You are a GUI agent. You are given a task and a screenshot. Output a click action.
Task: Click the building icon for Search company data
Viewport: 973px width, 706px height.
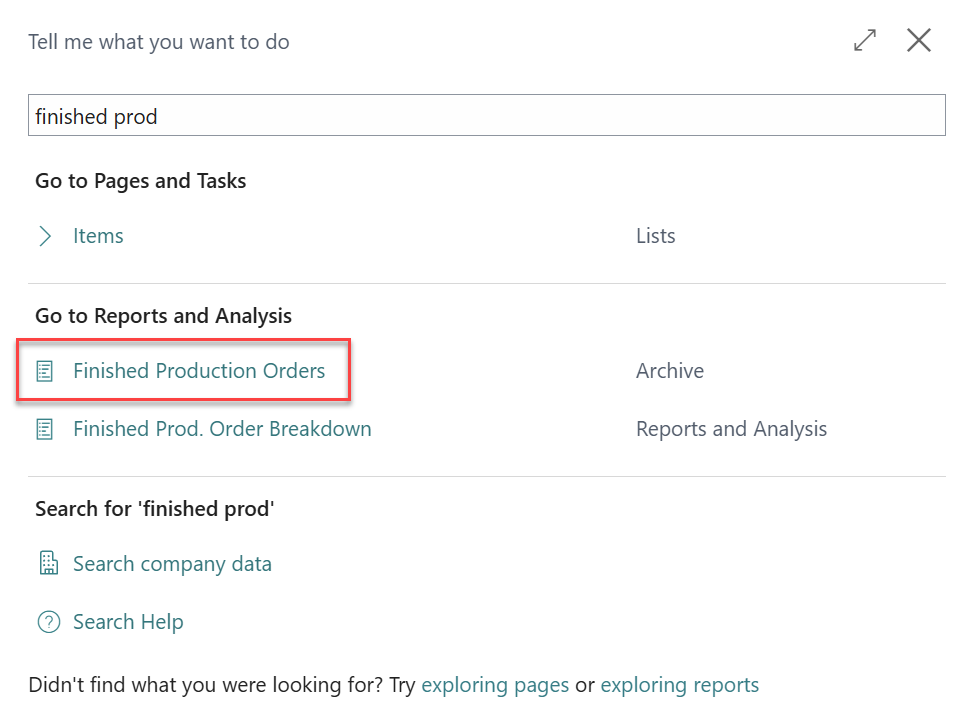coord(47,563)
